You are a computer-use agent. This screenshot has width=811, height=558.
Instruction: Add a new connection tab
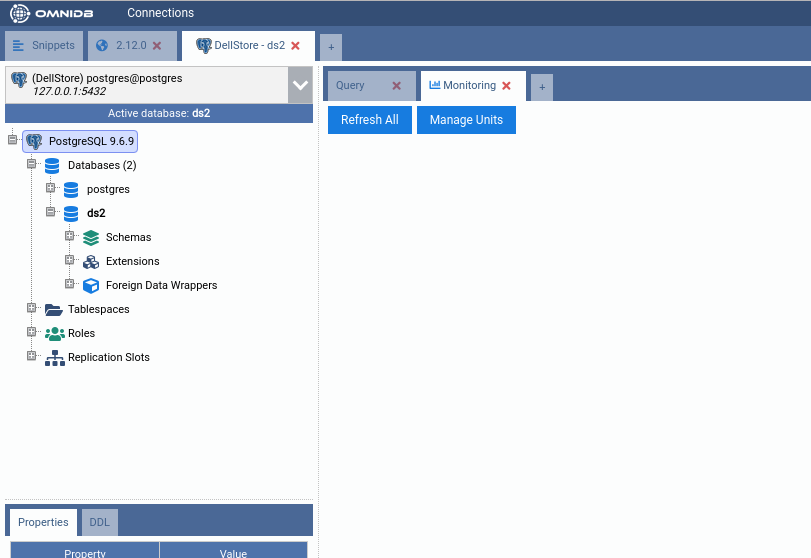(331, 47)
